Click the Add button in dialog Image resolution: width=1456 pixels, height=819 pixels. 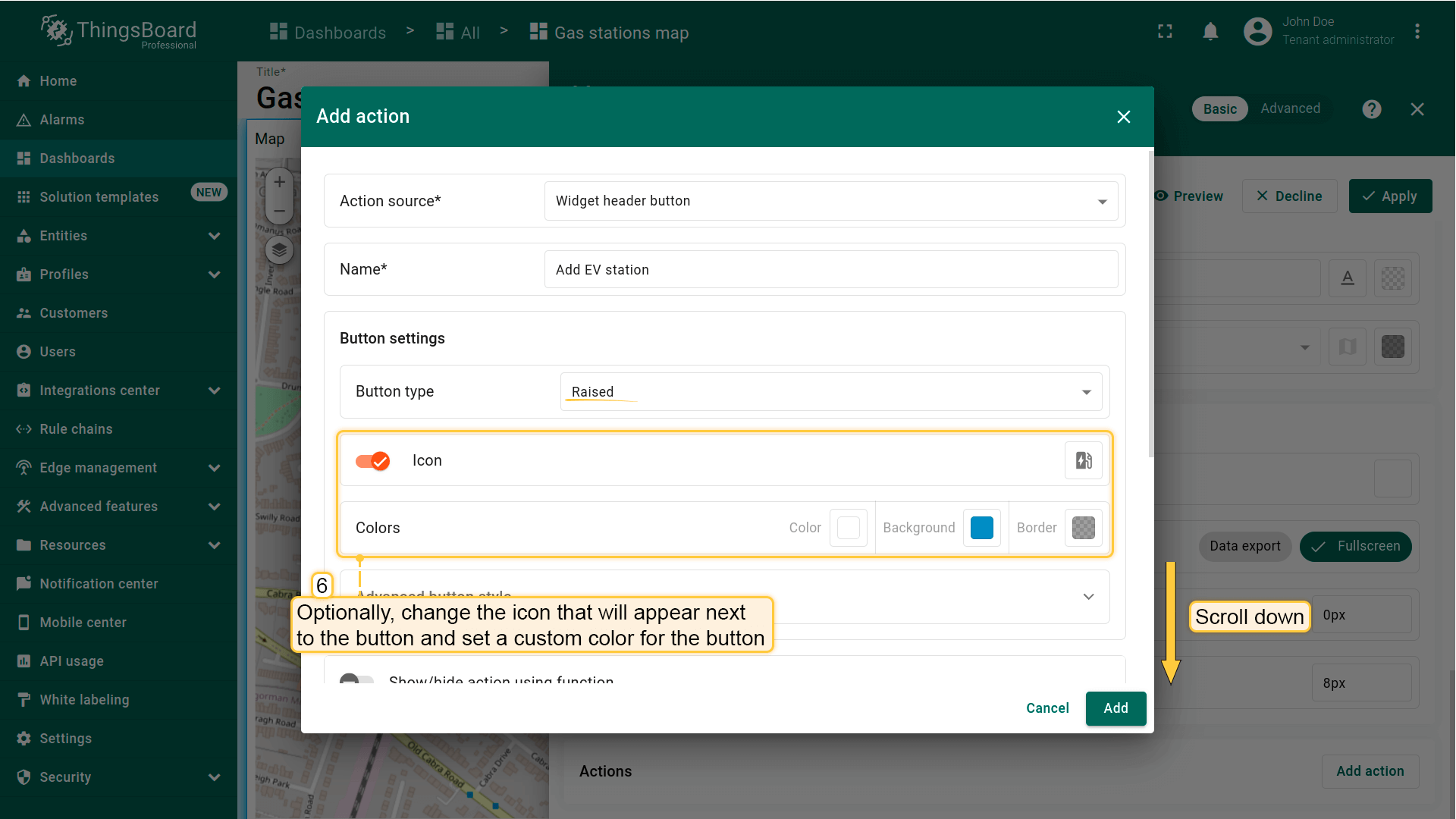tap(1115, 708)
